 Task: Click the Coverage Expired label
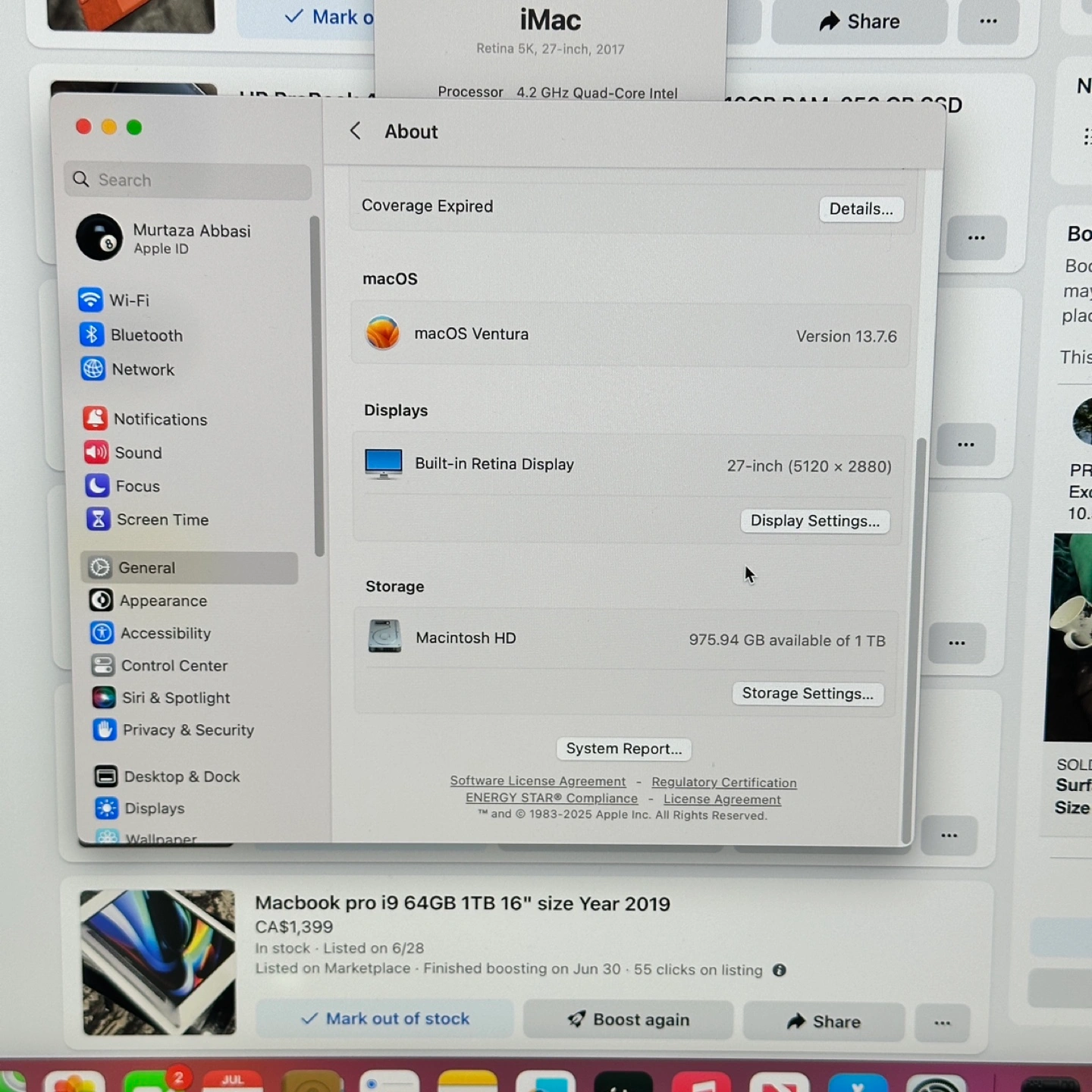(427, 206)
